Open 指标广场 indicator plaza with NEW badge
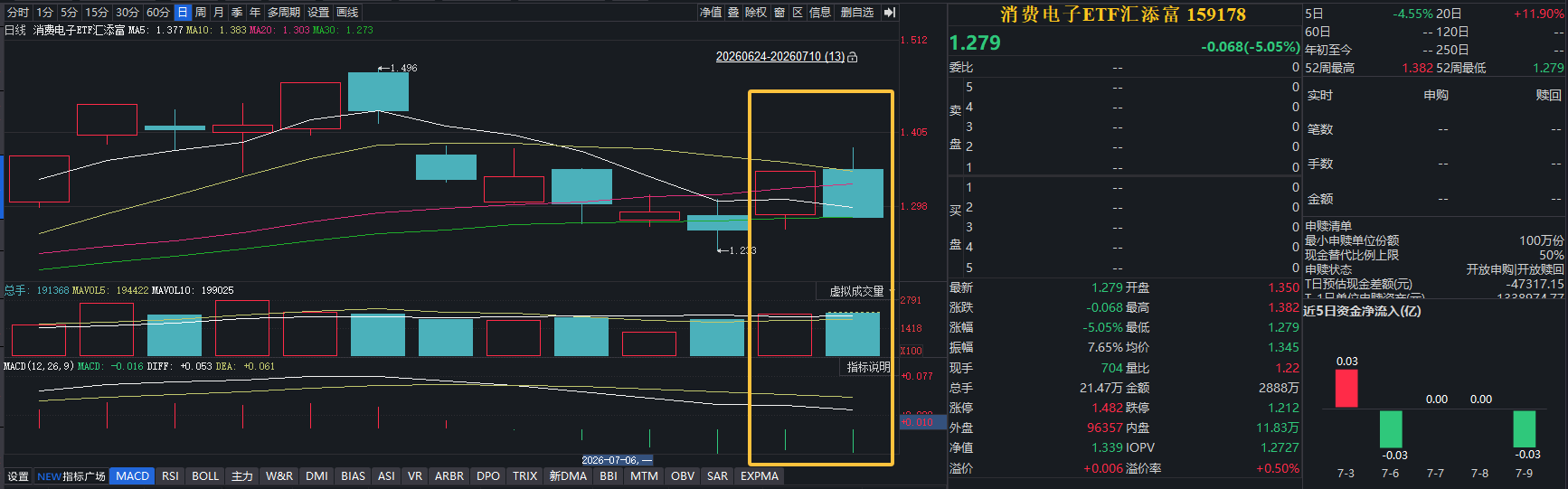 71,476
